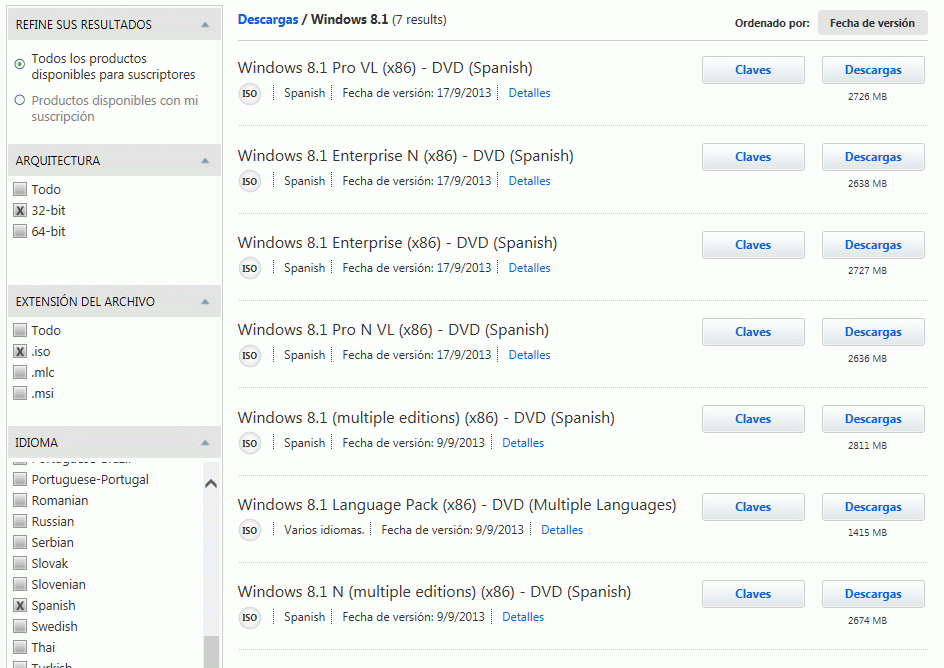The width and height of the screenshot is (944, 668).
Task: Click Descargas for Windows 8.1 Pro VL
Action: coord(873,70)
